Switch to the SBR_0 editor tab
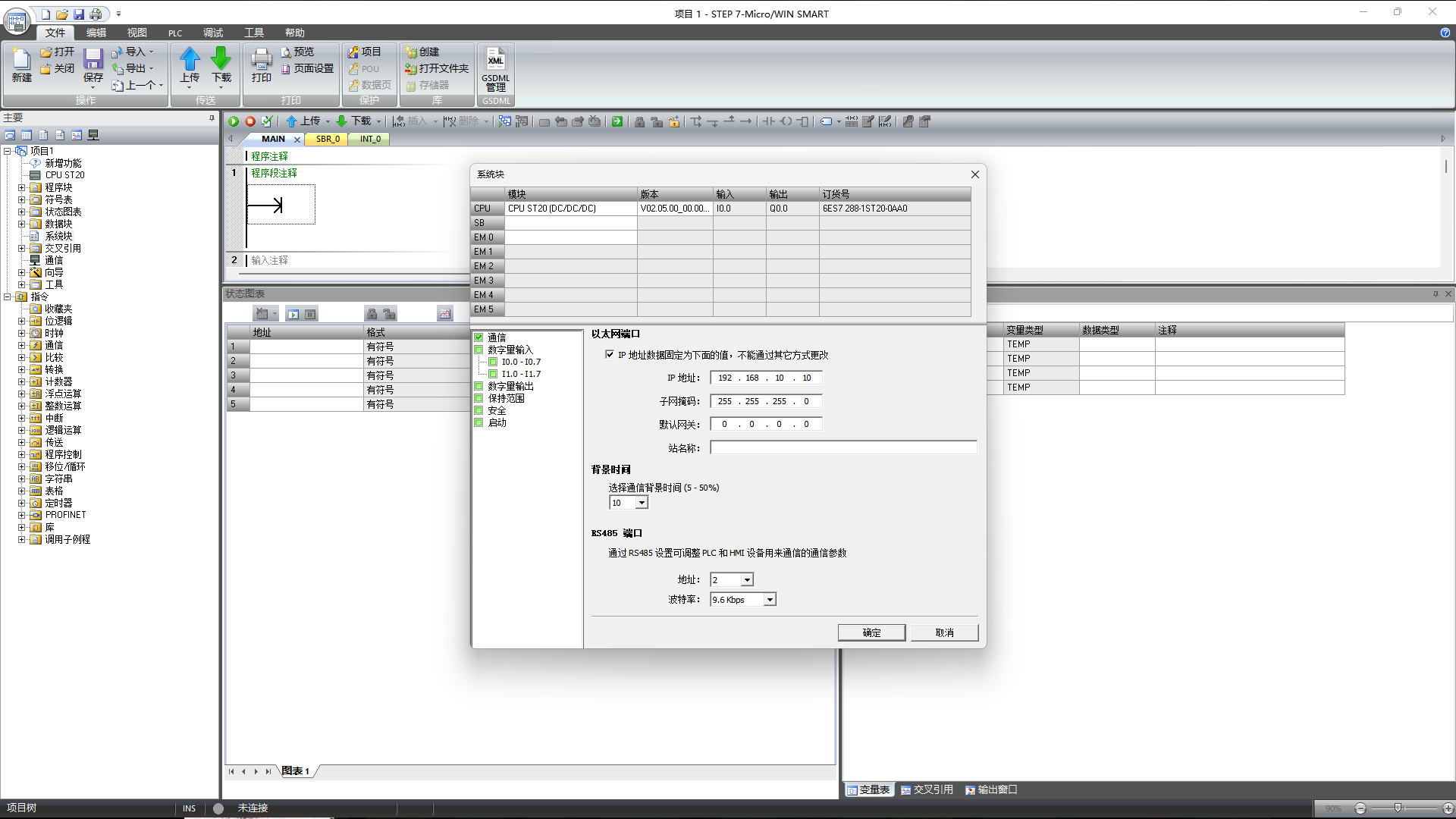Image resolution: width=1456 pixels, height=819 pixels. (328, 139)
